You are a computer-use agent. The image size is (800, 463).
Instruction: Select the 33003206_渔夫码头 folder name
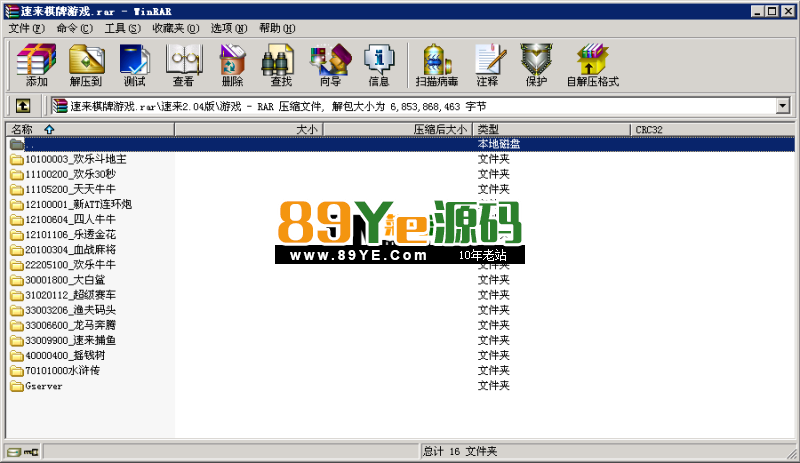pyautogui.click(x=70, y=310)
